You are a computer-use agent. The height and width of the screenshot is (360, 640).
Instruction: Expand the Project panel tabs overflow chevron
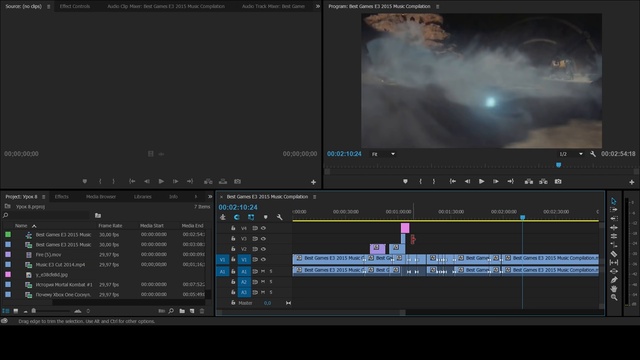(x=210, y=197)
